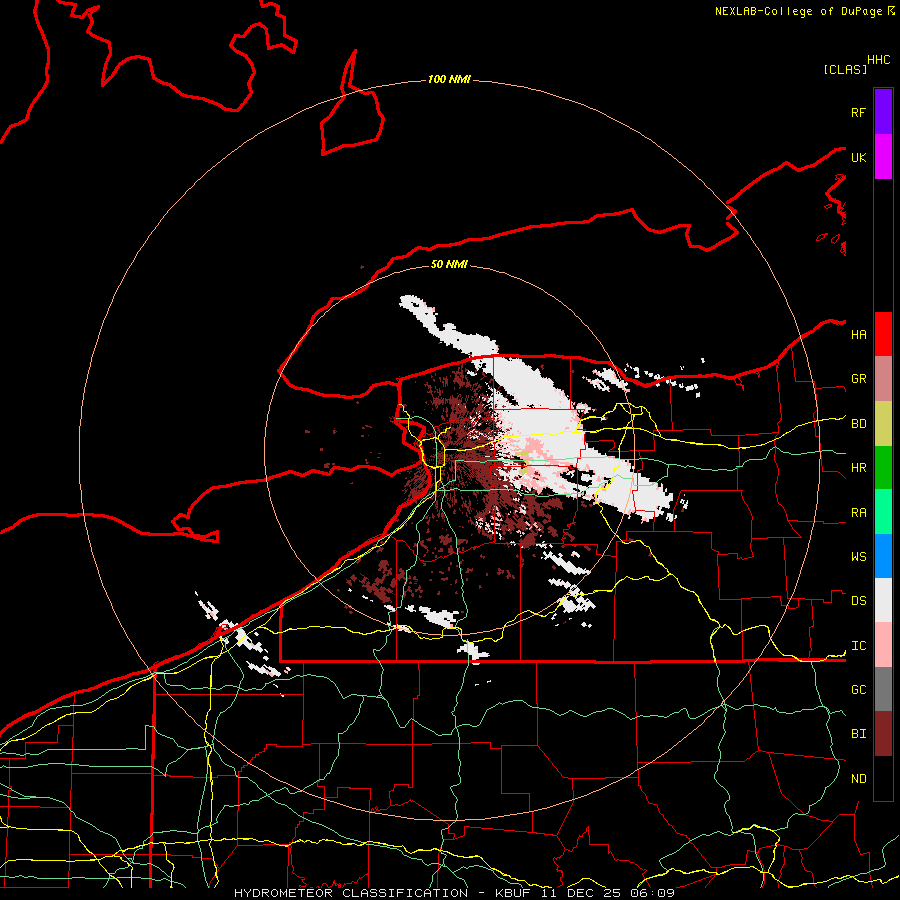This screenshot has width=900, height=900.
Task: Click the ND black legend swatch
Action: (883, 778)
